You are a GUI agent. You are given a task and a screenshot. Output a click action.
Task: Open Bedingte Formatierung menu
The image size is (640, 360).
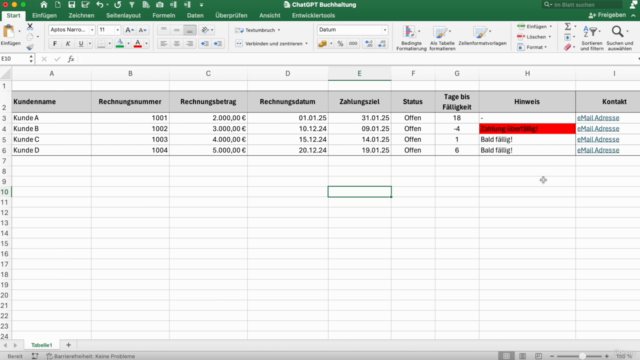pos(411,38)
